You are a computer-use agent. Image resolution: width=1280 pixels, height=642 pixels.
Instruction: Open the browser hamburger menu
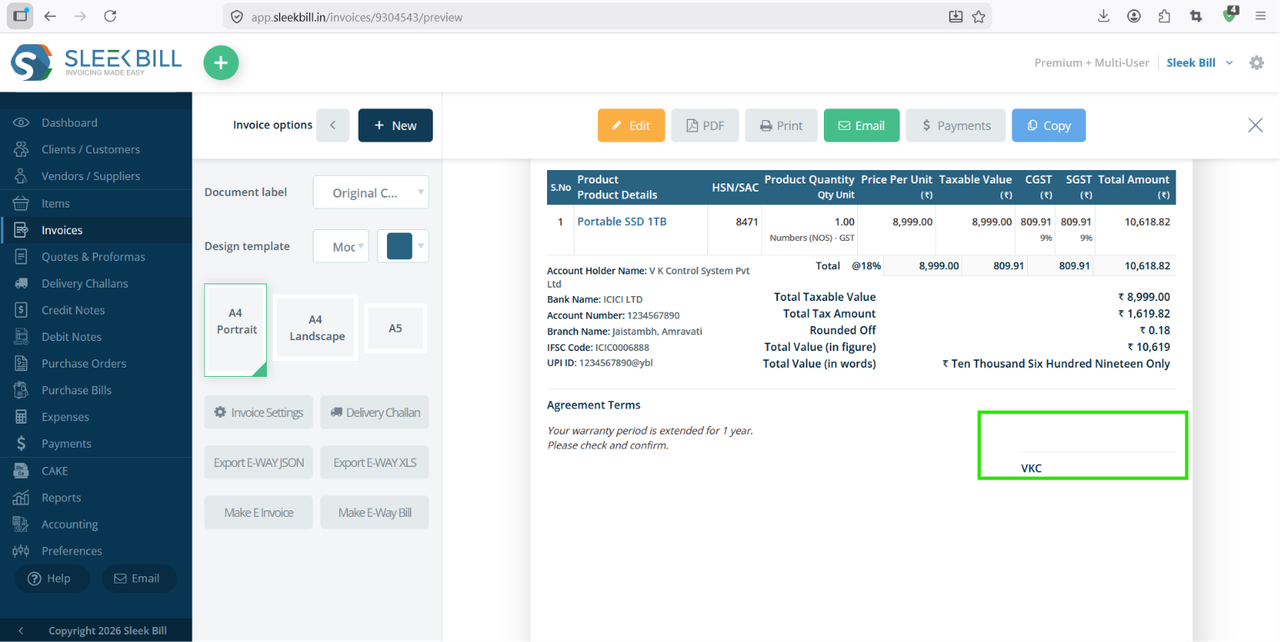coord(1260,16)
